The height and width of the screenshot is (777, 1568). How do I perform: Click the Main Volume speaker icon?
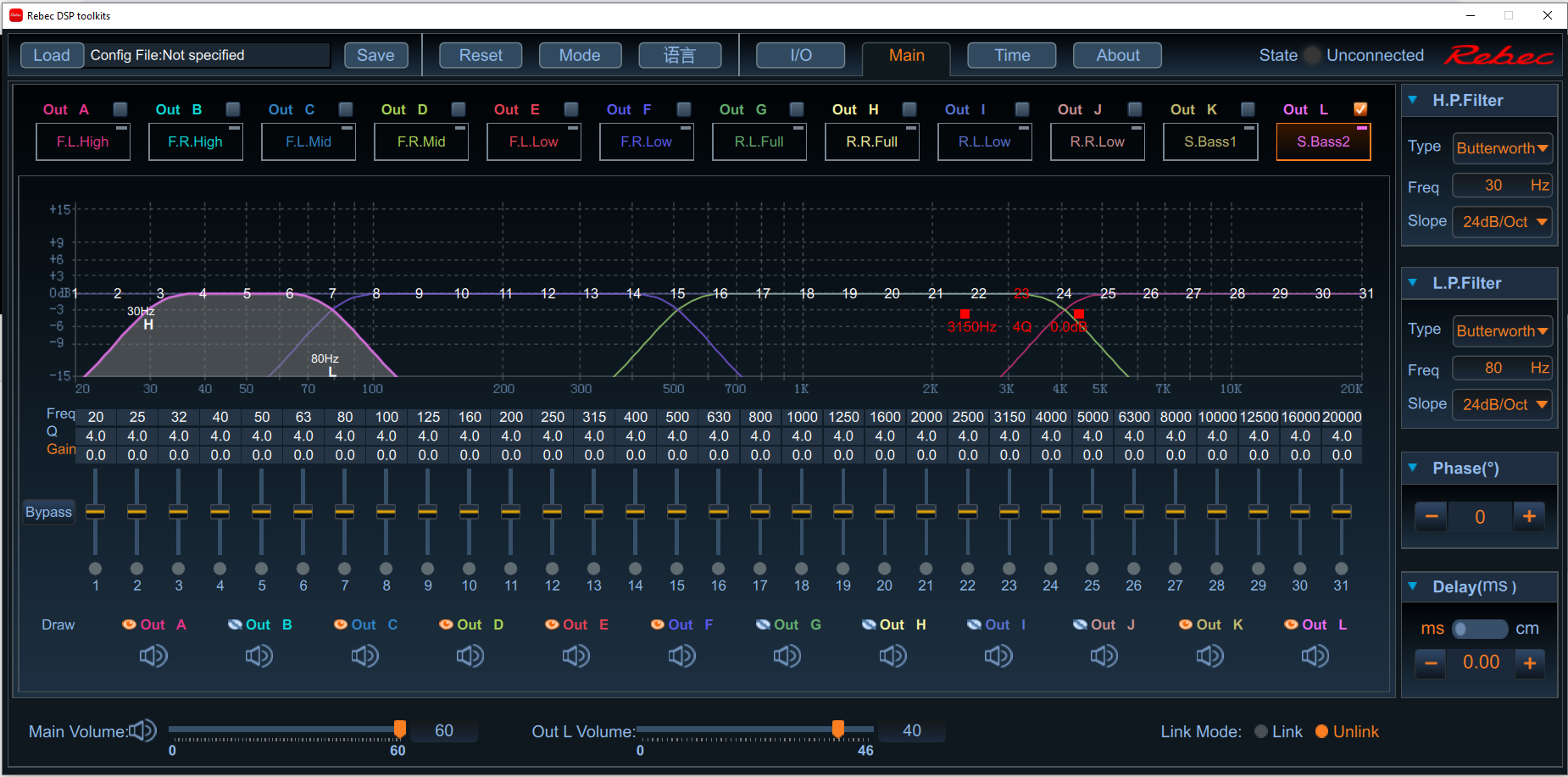pyautogui.click(x=143, y=730)
